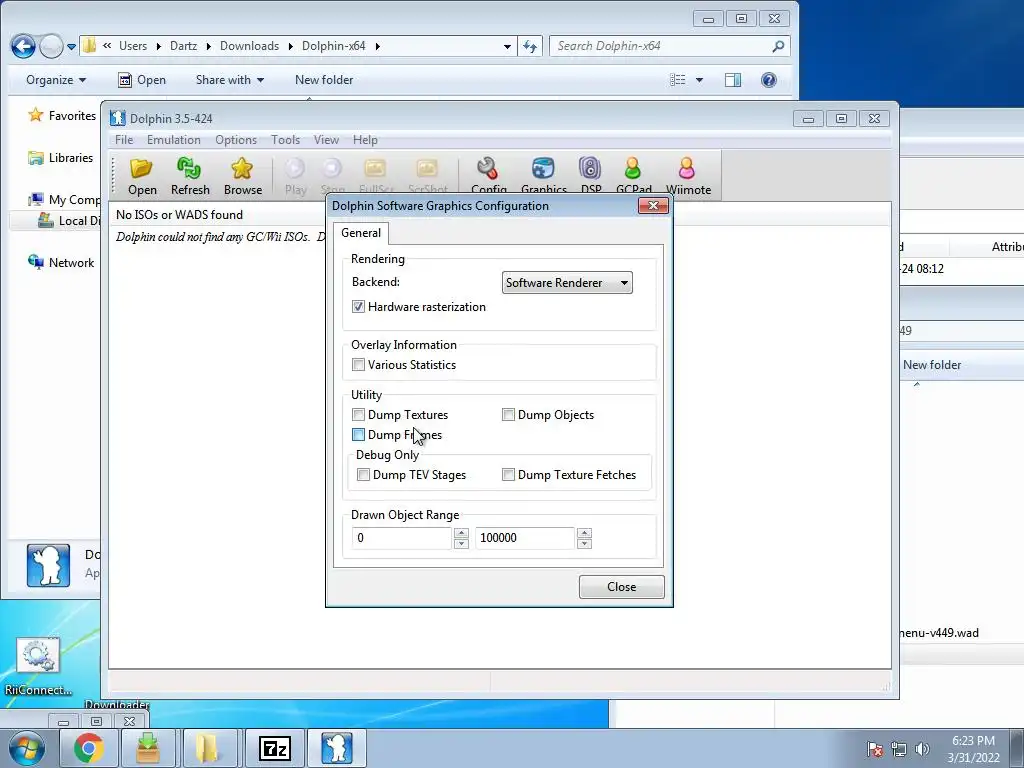Image resolution: width=1024 pixels, height=768 pixels.
Task: Open the address bar history dropdown arrow
Action: [x=507, y=46]
